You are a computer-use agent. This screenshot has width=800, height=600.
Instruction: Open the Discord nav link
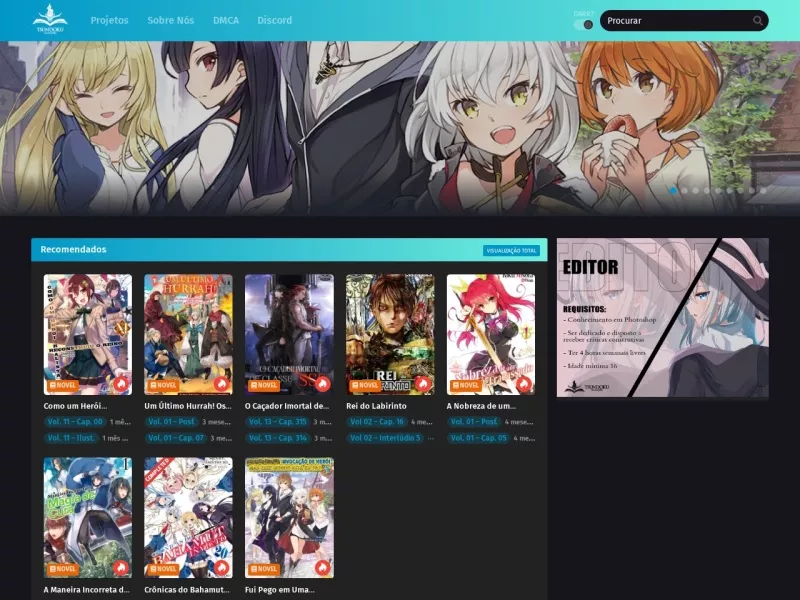point(274,20)
